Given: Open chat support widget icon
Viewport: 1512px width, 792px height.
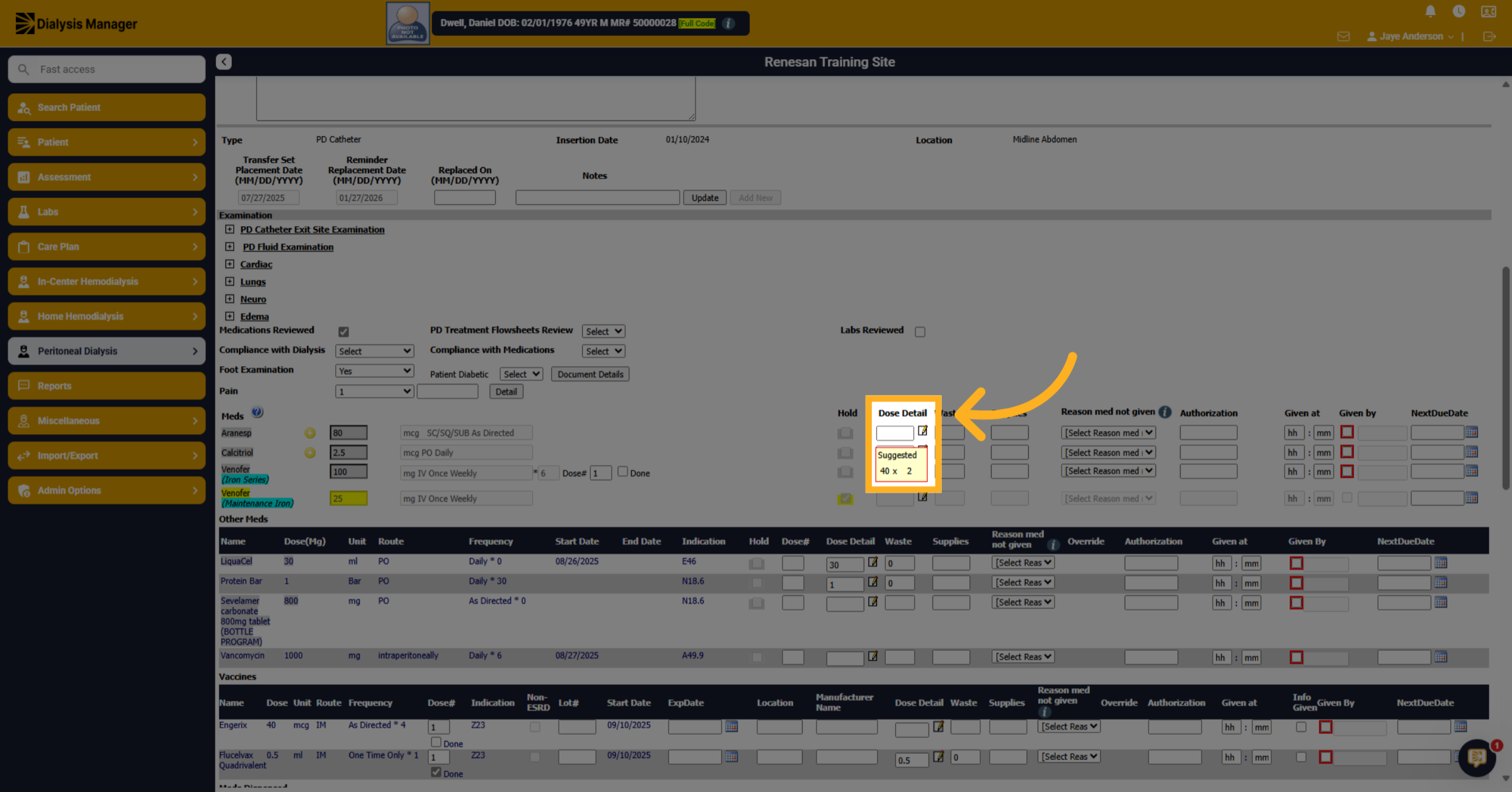Looking at the screenshot, I should (x=1477, y=757).
